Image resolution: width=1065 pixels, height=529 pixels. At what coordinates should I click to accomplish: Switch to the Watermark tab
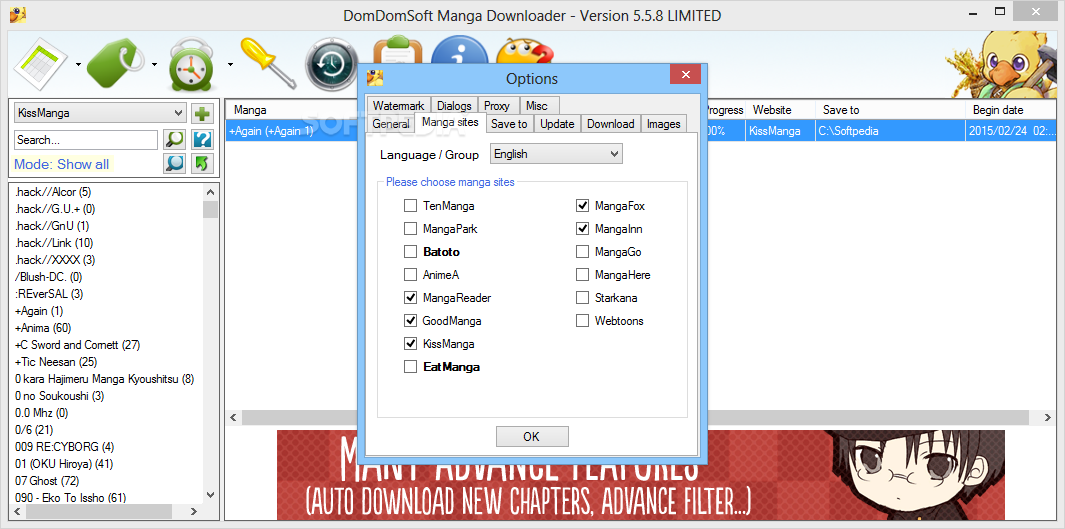tap(398, 106)
